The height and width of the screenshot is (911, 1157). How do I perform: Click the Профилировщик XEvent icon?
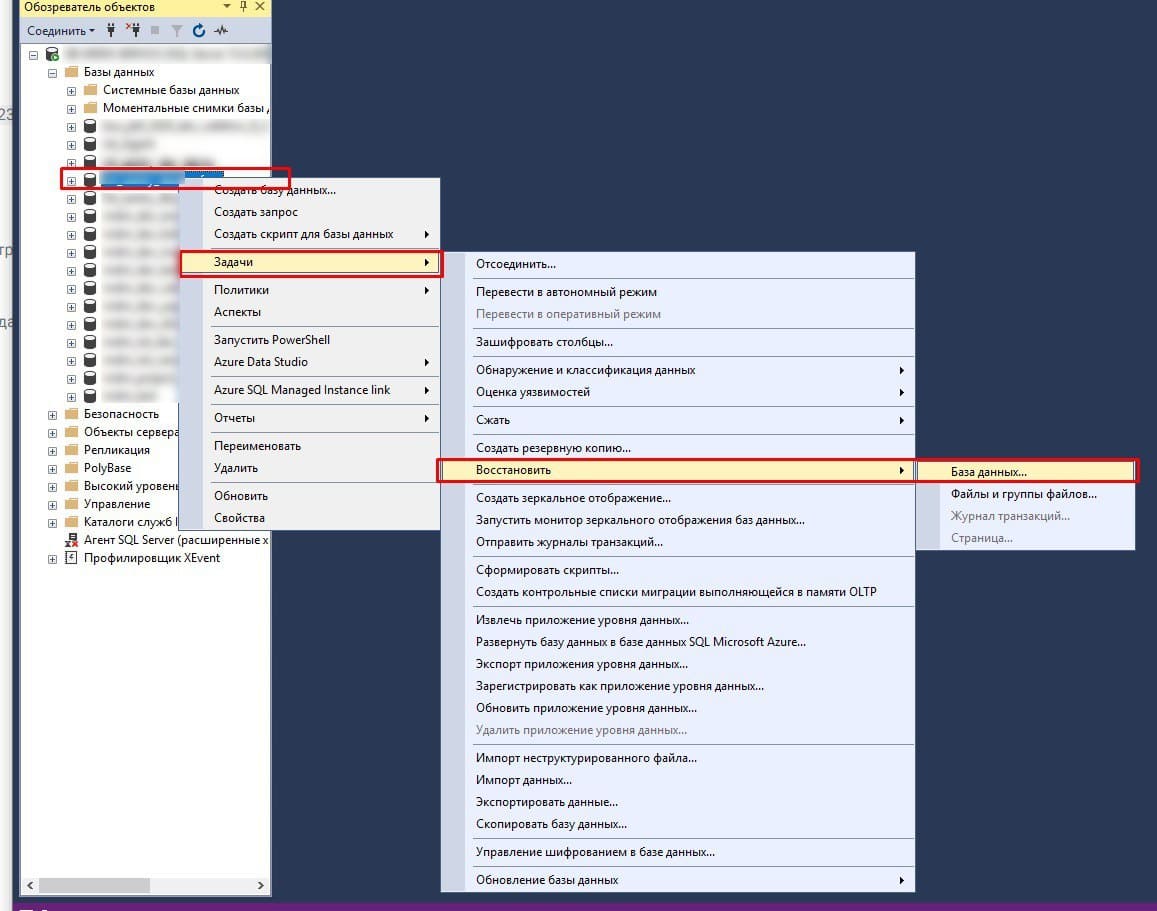click(x=71, y=558)
